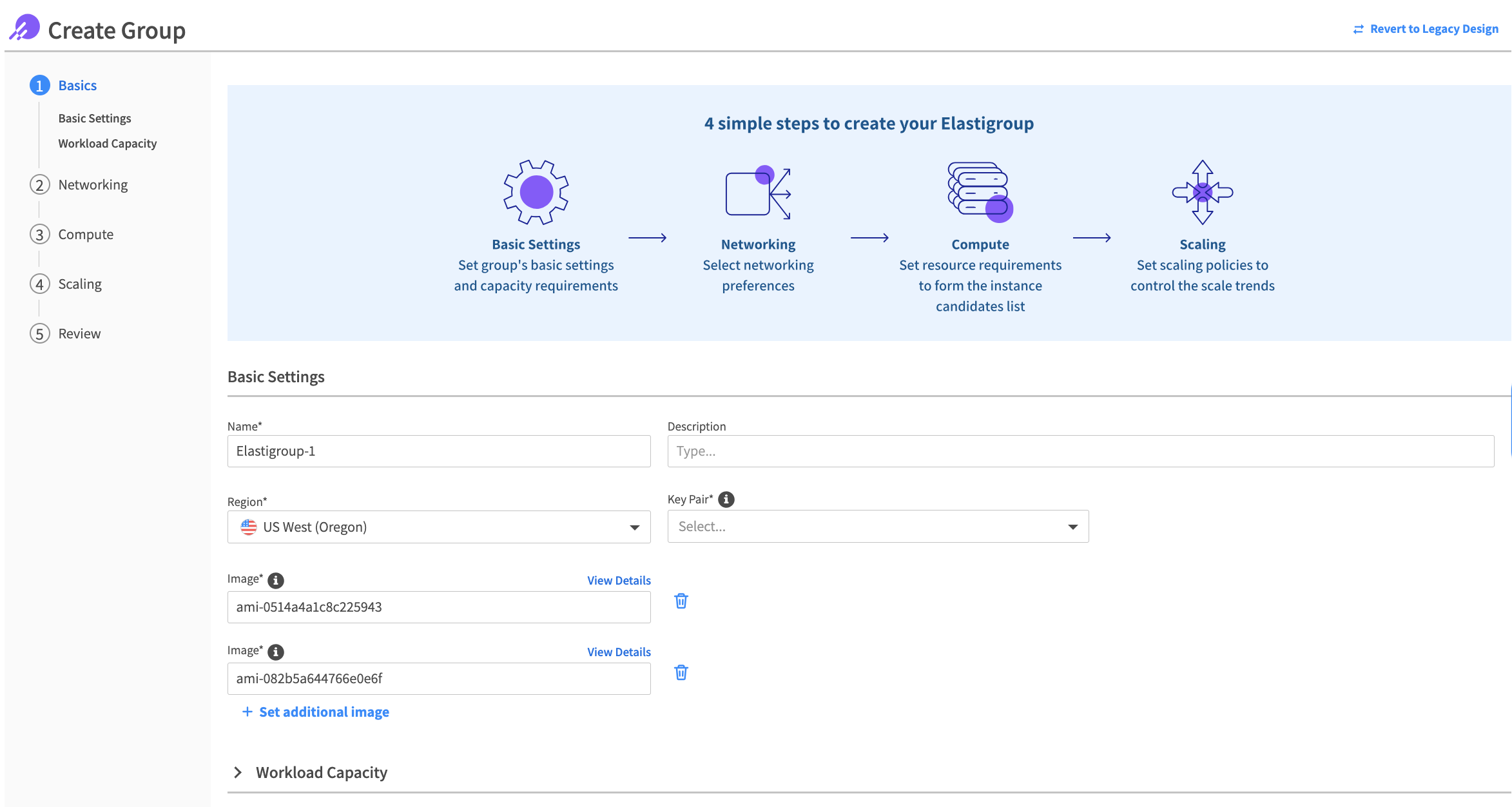The width and height of the screenshot is (1512, 807).
Task: View Details for the first image
Action: click(x=618, y=581)
